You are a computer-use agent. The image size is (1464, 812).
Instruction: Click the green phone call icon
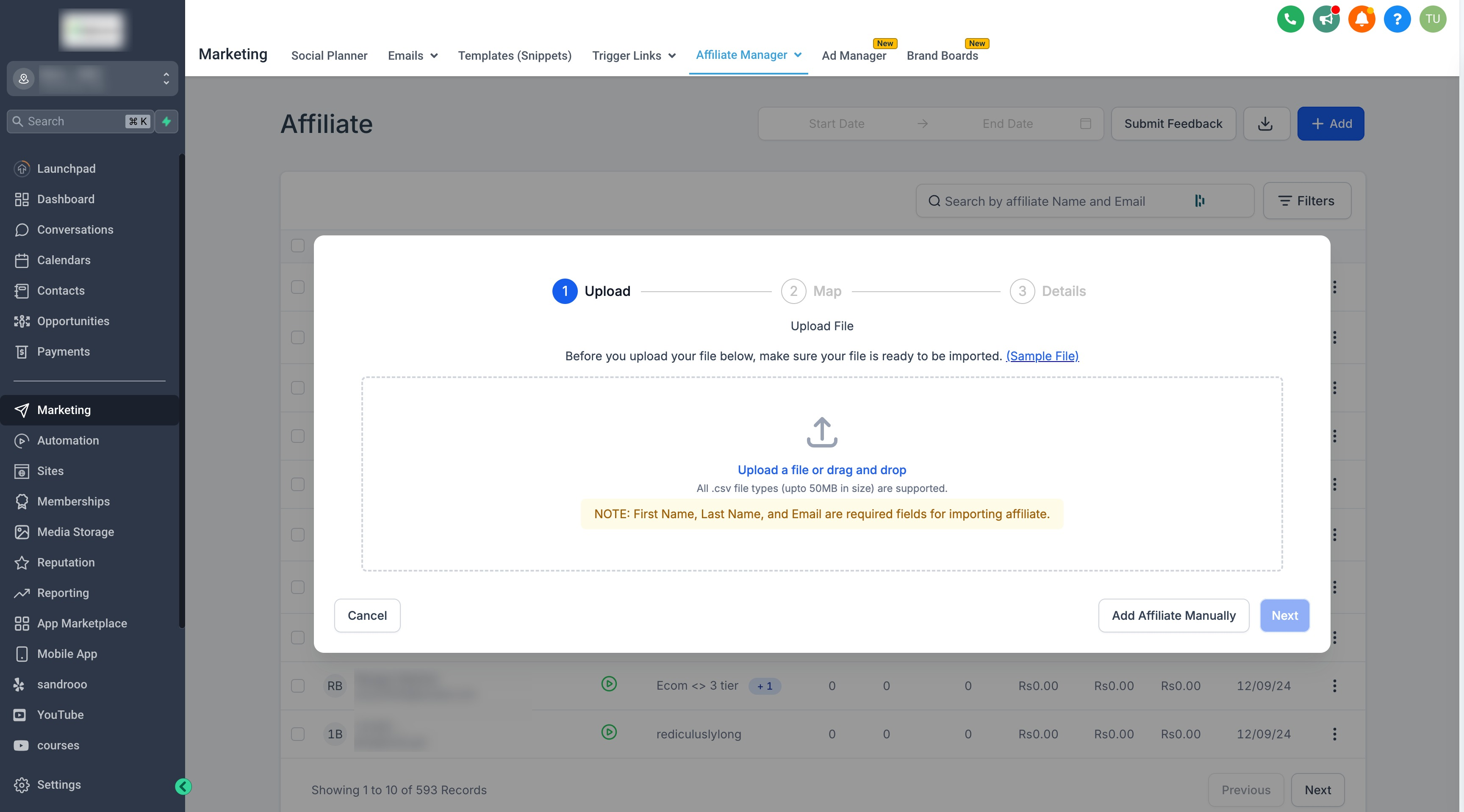pos(1290,19)
